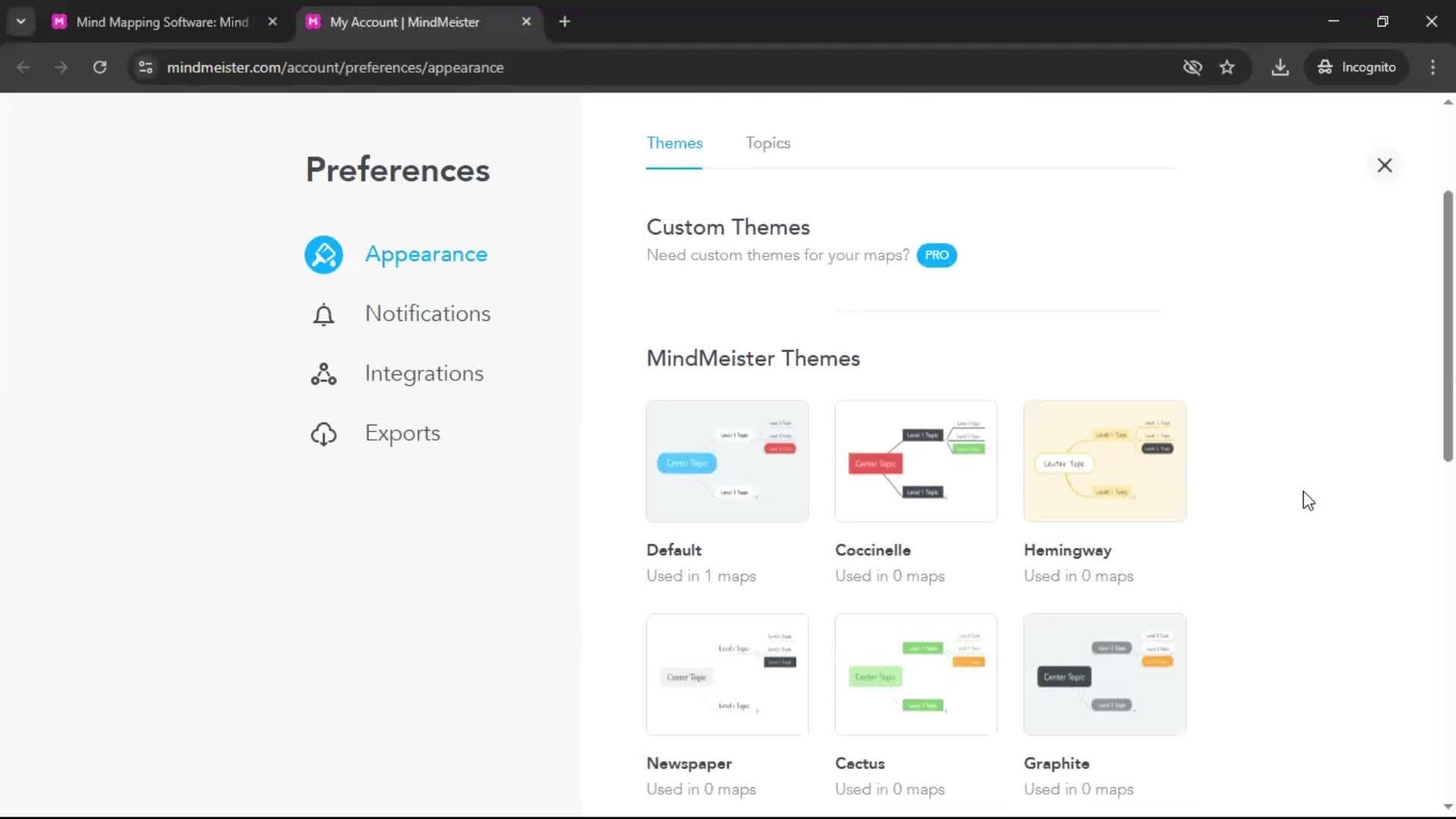
Task: Open a new browser tab
Action: 564,22
